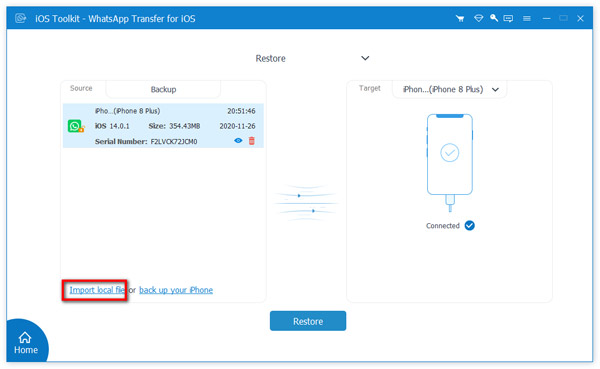The height and width of the screenshot is (369, 600).
Task: Click the connected phone illustration
Action: (450, 163)
